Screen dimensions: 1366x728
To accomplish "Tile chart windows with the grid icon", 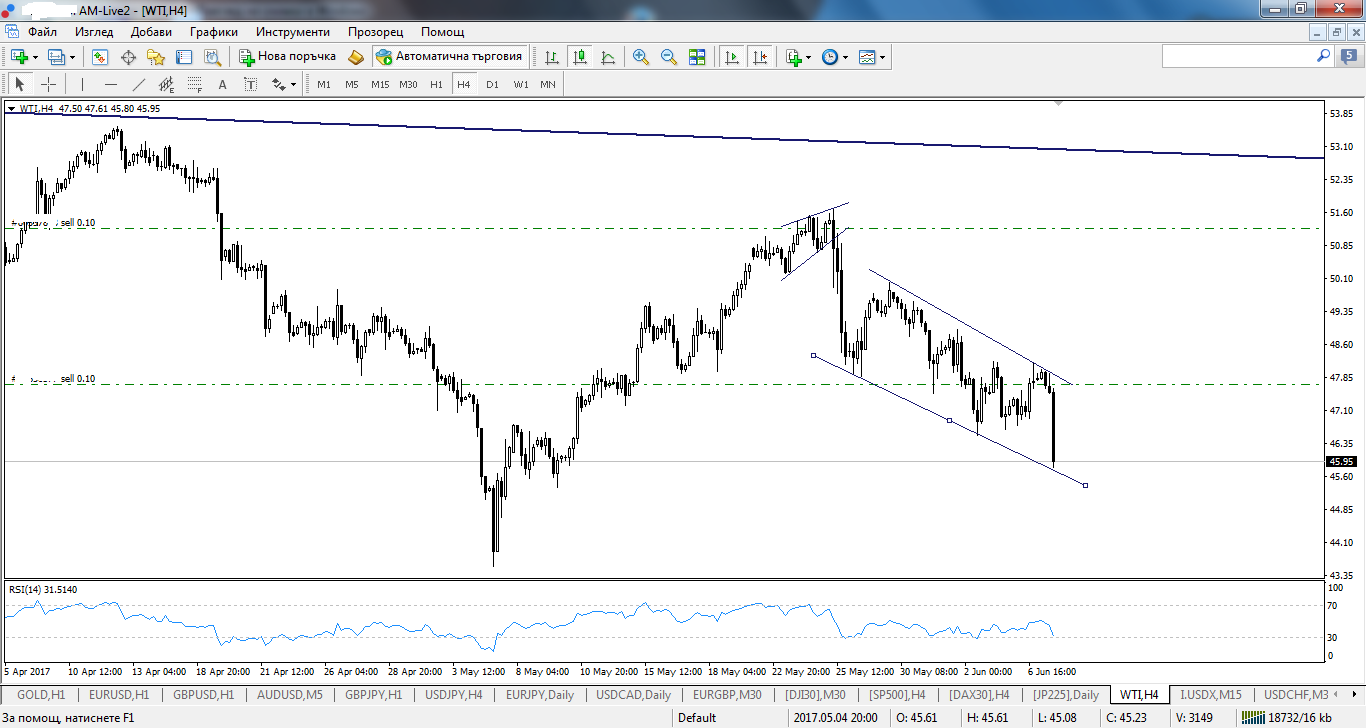I will (697, 57).
